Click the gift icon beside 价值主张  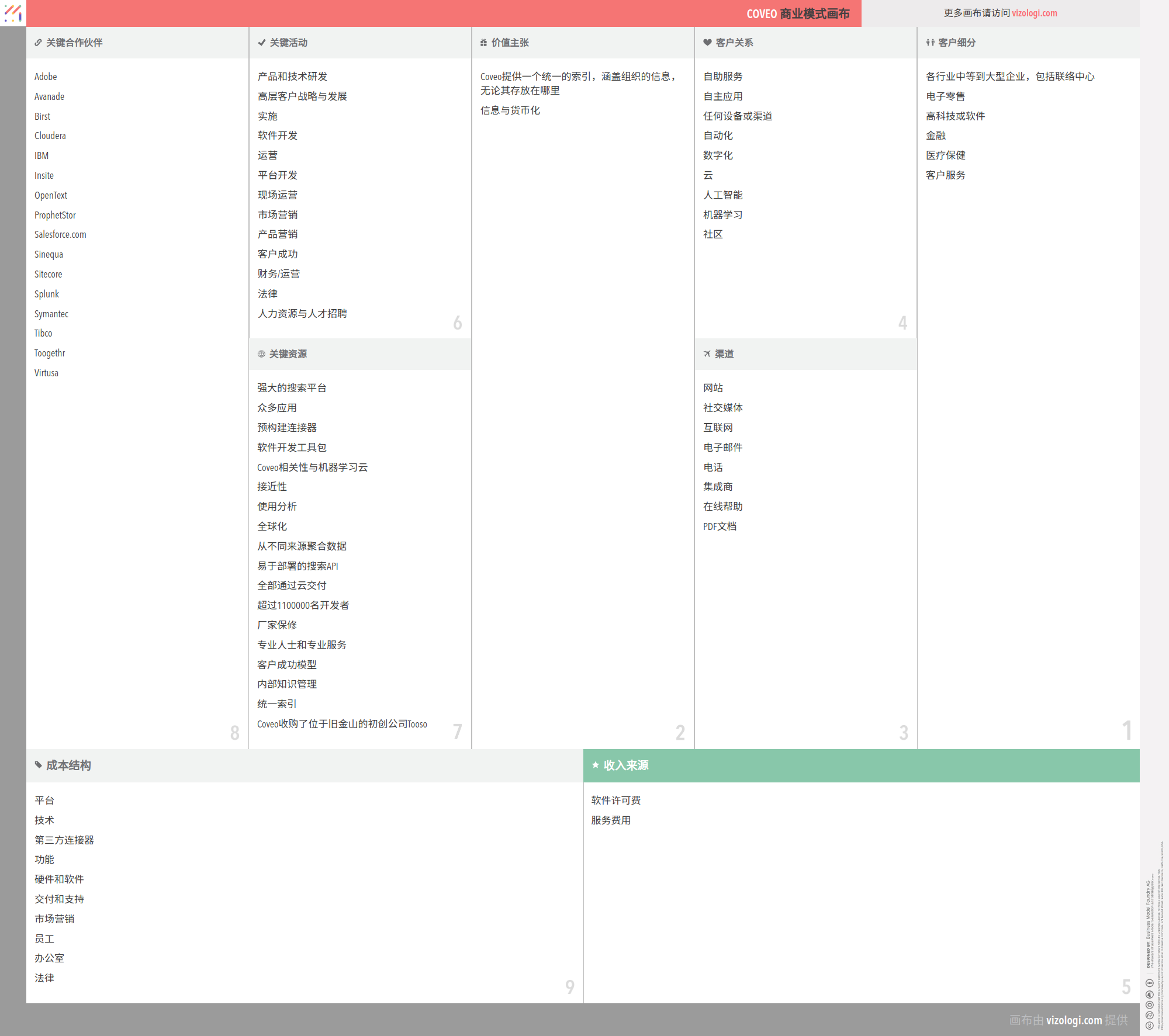[x=483, y=43]
